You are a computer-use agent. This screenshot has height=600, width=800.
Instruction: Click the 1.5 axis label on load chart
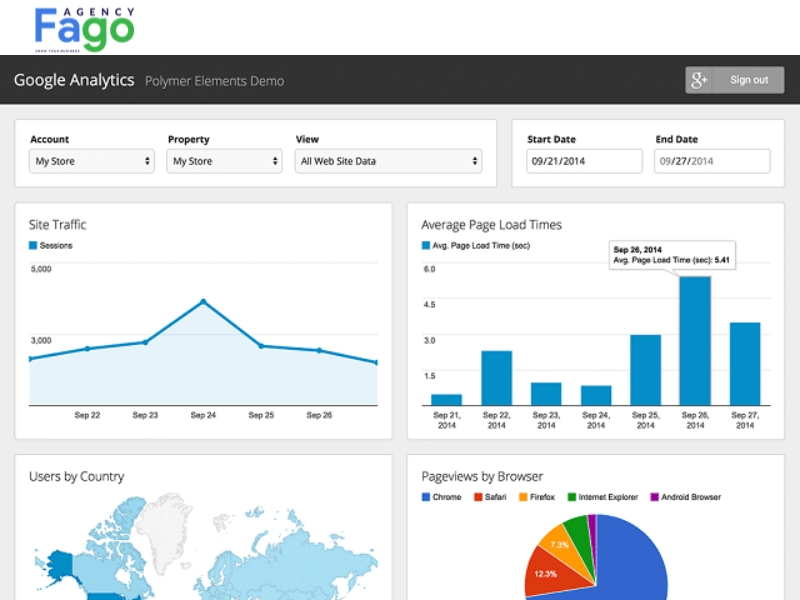click(430, 376)
